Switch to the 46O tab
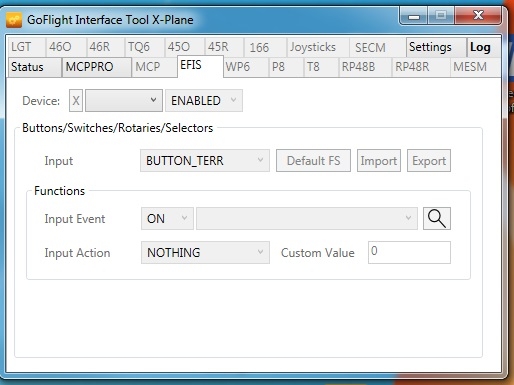 pos(66,47)
